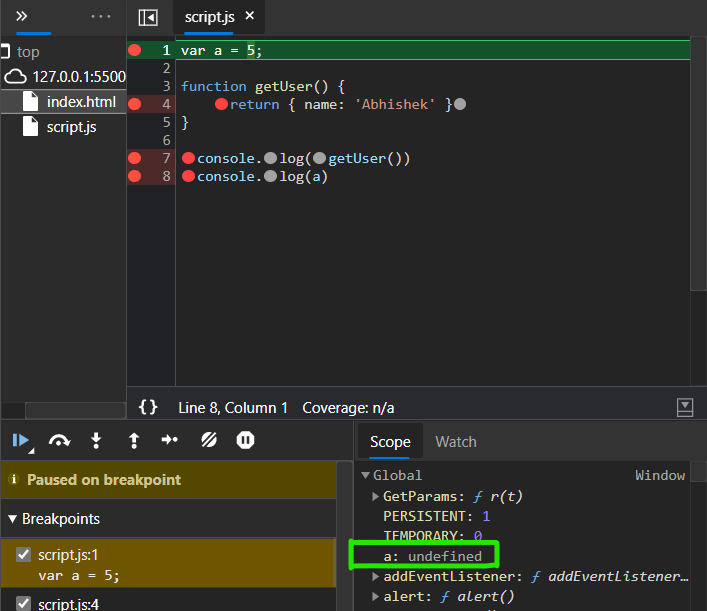Resume script execution
This screenshot has width=707, height=611.
pyautogui.click(x=20, y=440)
